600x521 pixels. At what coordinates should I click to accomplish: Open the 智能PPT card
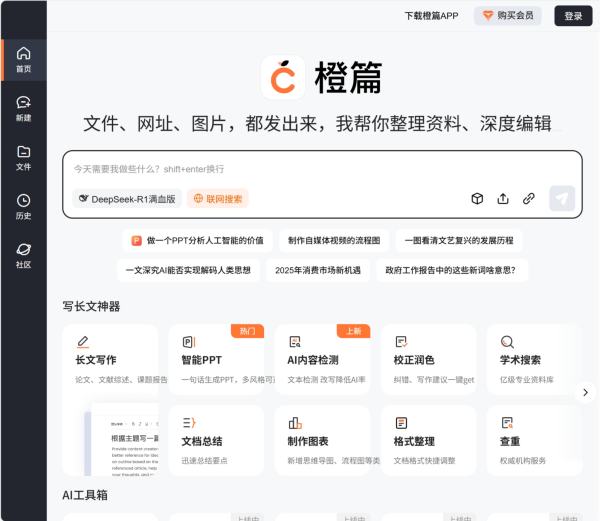point(216,360)
